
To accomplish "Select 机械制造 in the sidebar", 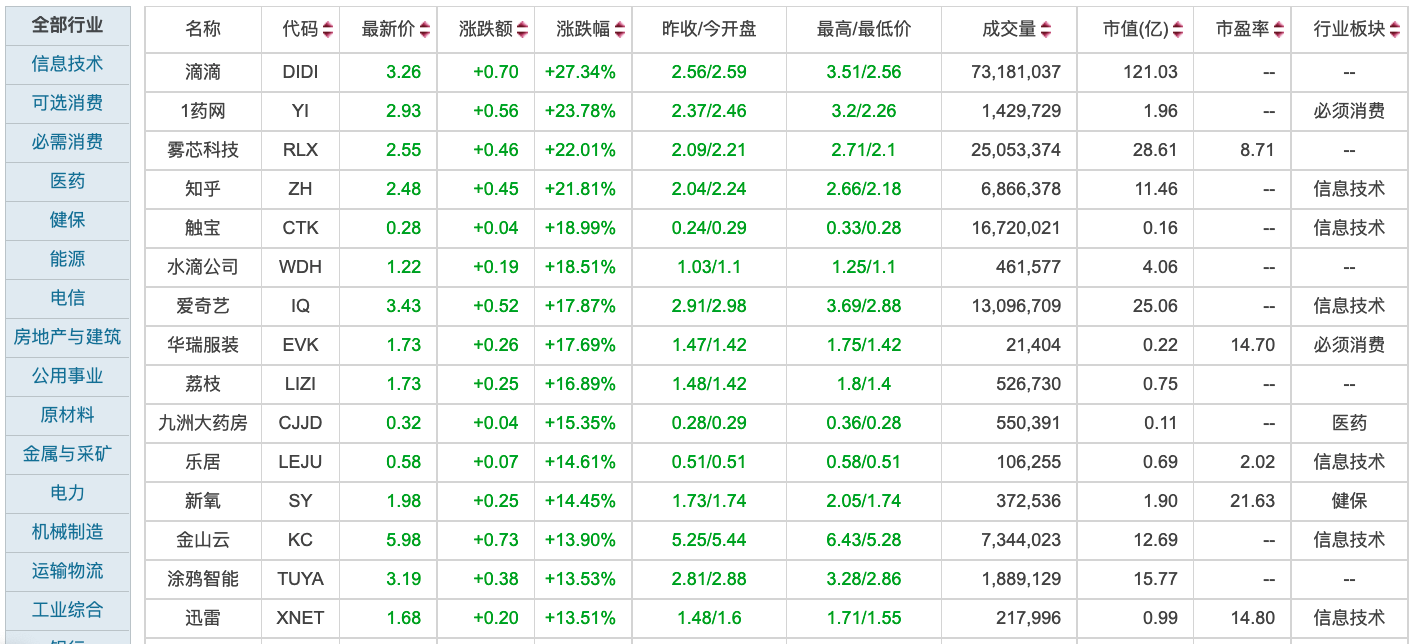I will (67, 532).
